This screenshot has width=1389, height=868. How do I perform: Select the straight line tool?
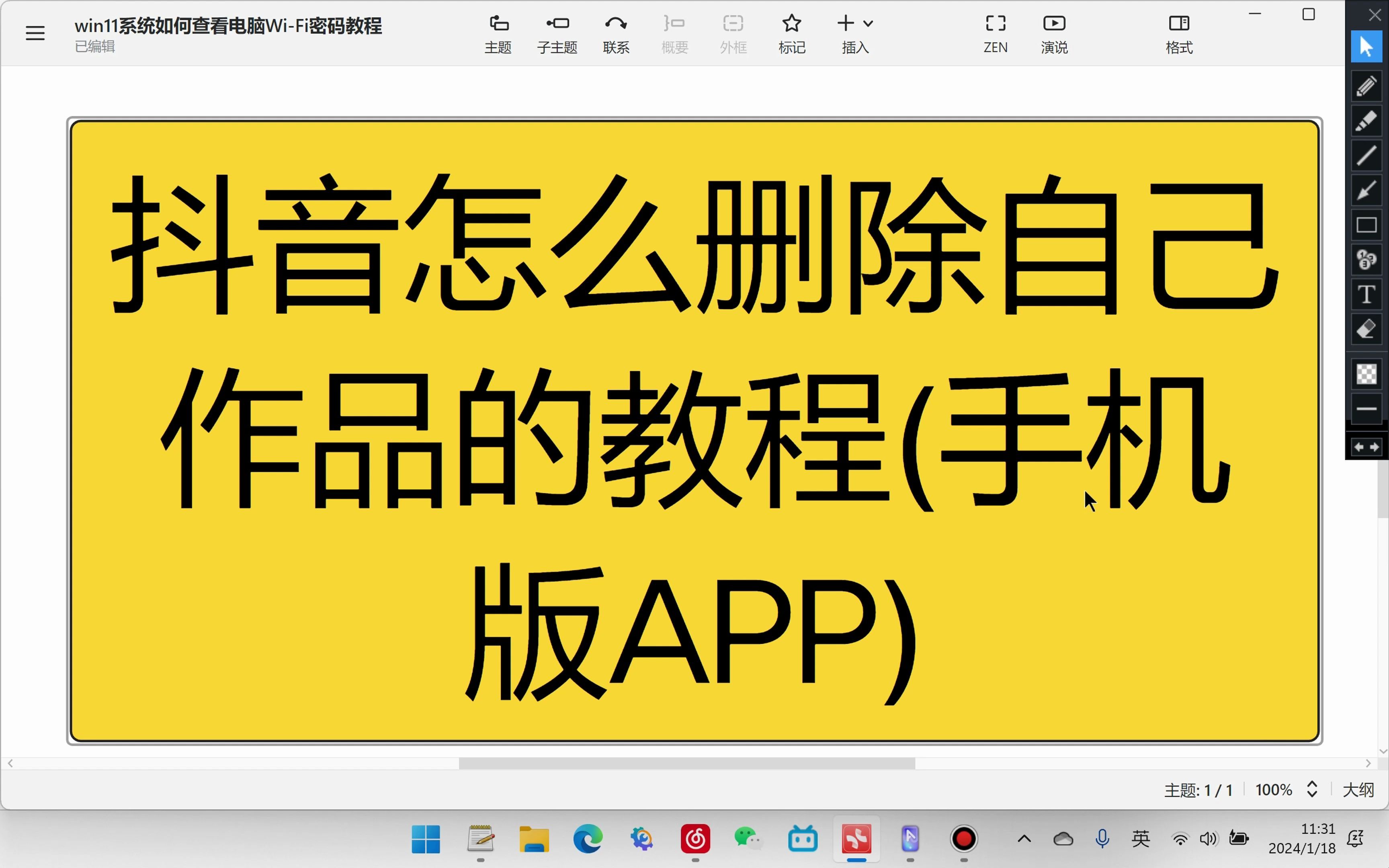point(1366,156)
